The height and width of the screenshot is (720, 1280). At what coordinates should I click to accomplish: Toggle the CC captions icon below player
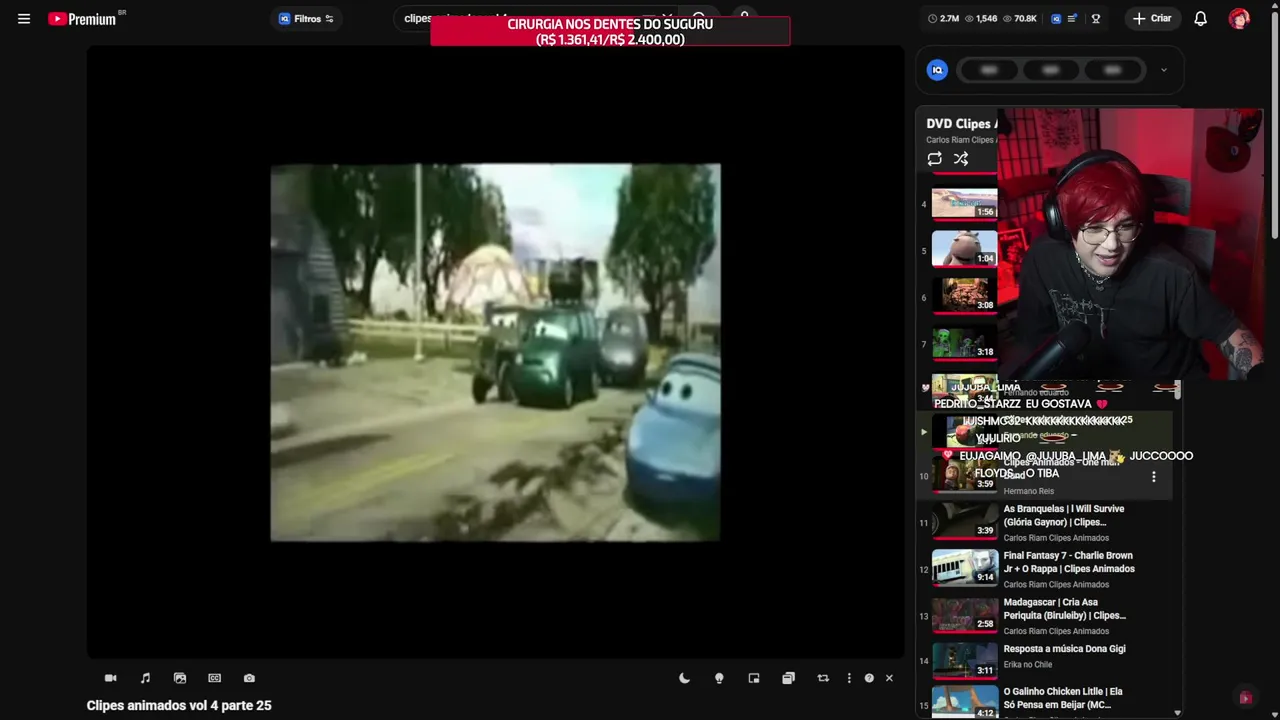click(x=214, y=678)
